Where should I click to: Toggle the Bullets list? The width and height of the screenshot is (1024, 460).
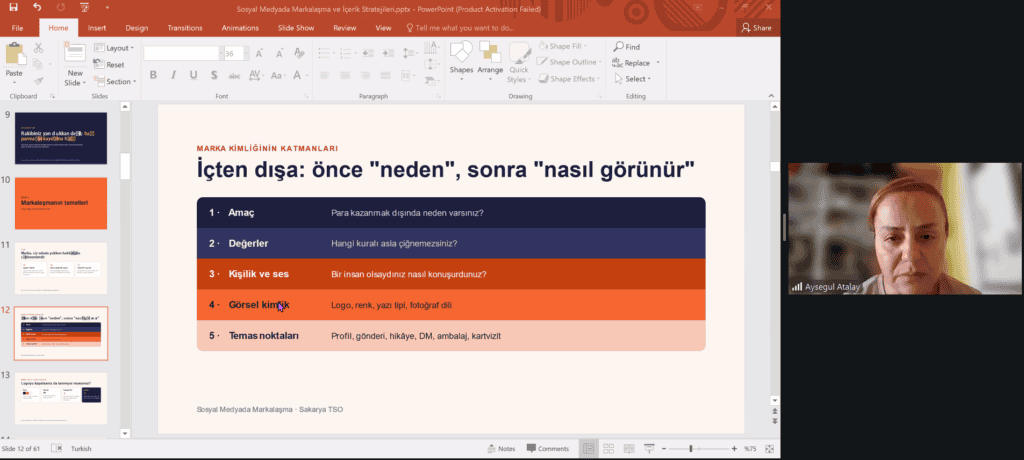(325, 53)
